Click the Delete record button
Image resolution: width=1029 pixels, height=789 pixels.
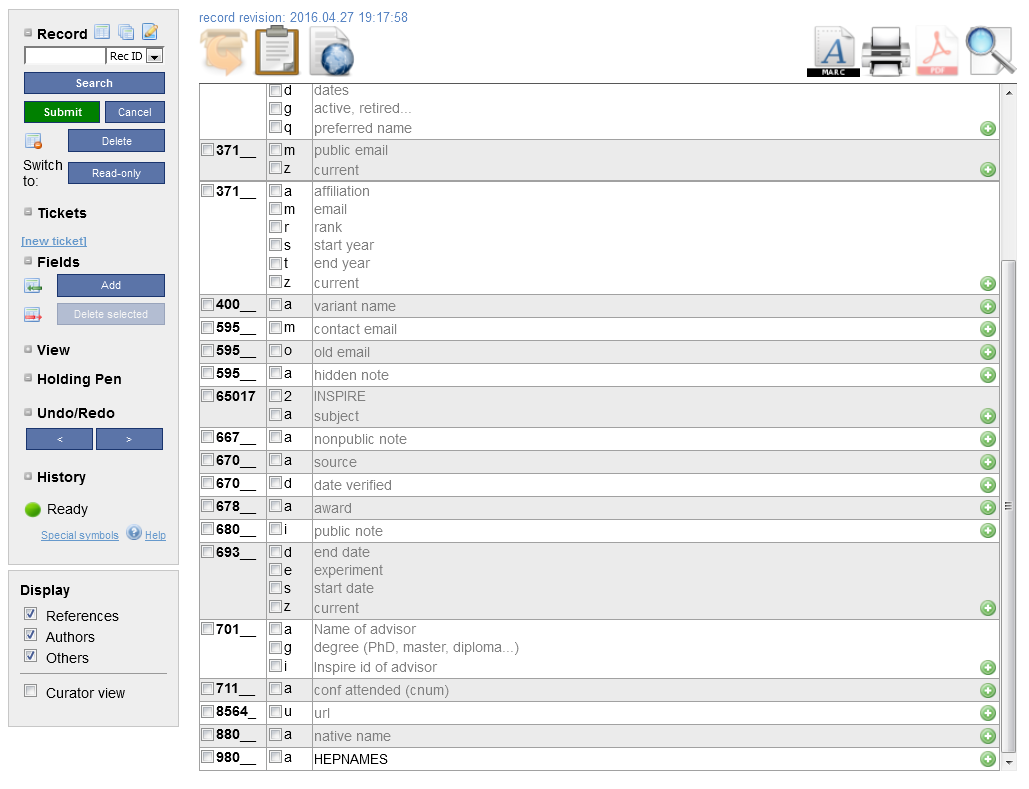tap(116, 141)
